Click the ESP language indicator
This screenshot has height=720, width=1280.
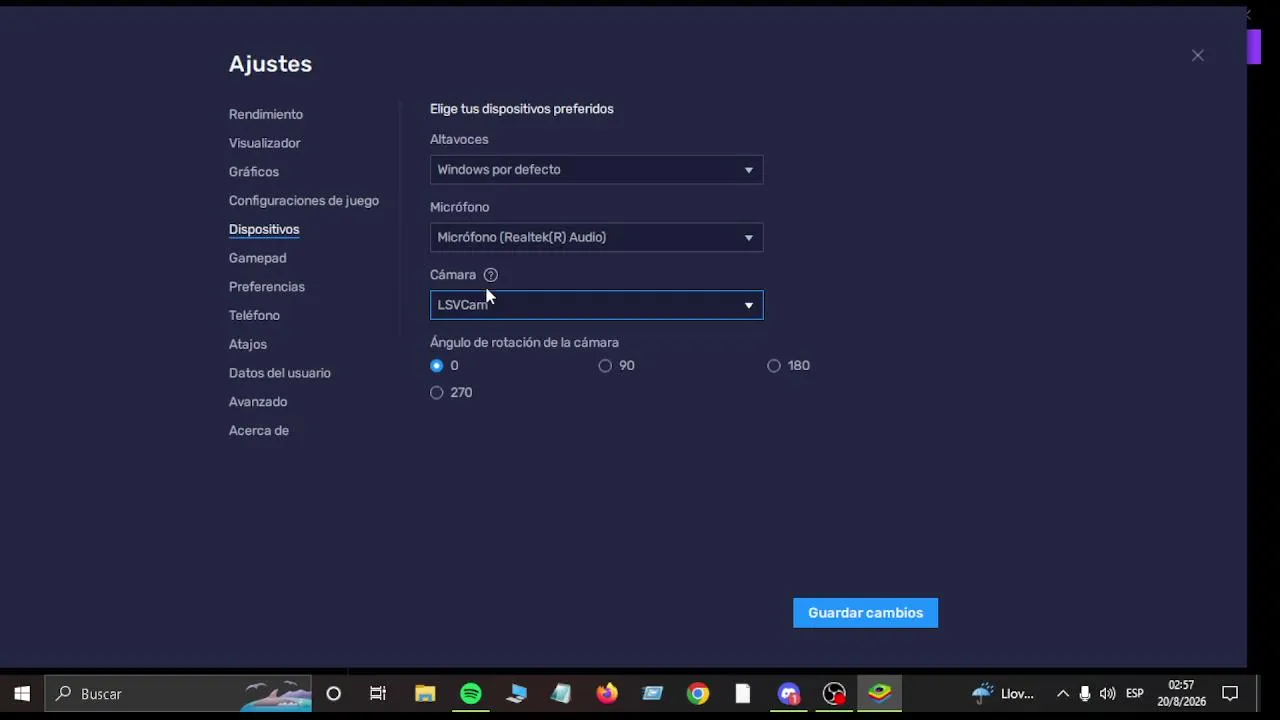pos(1135,694)
